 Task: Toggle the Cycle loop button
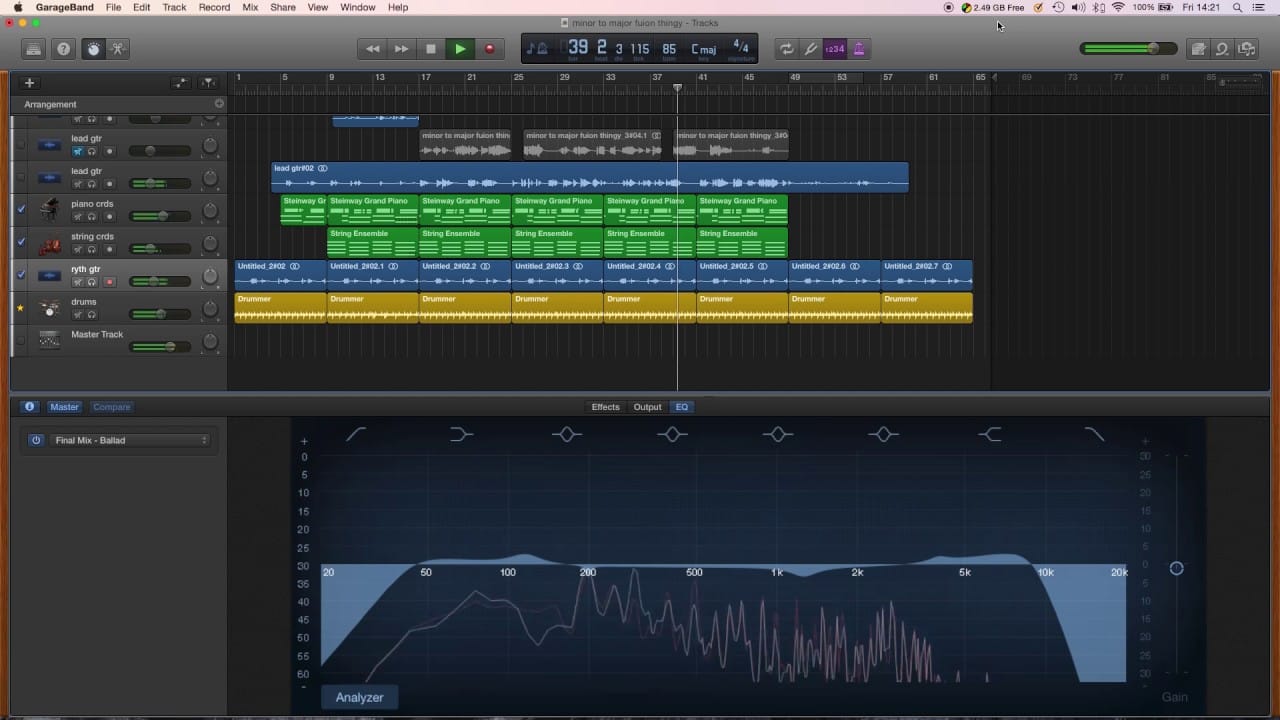[787, 49]
